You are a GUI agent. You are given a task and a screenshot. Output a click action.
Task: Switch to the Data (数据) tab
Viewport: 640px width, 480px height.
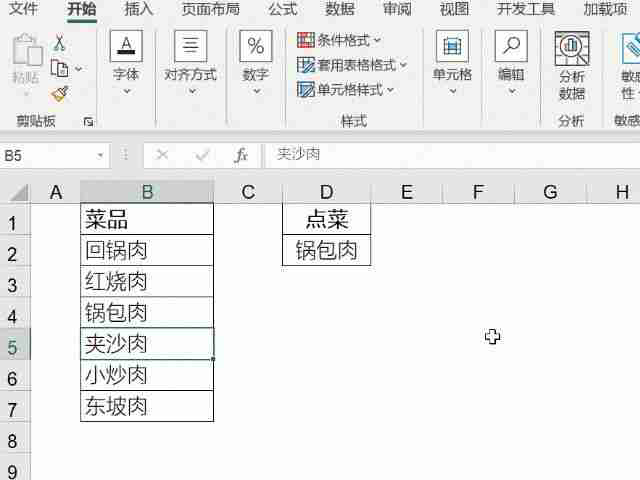[x=340, y=9]
